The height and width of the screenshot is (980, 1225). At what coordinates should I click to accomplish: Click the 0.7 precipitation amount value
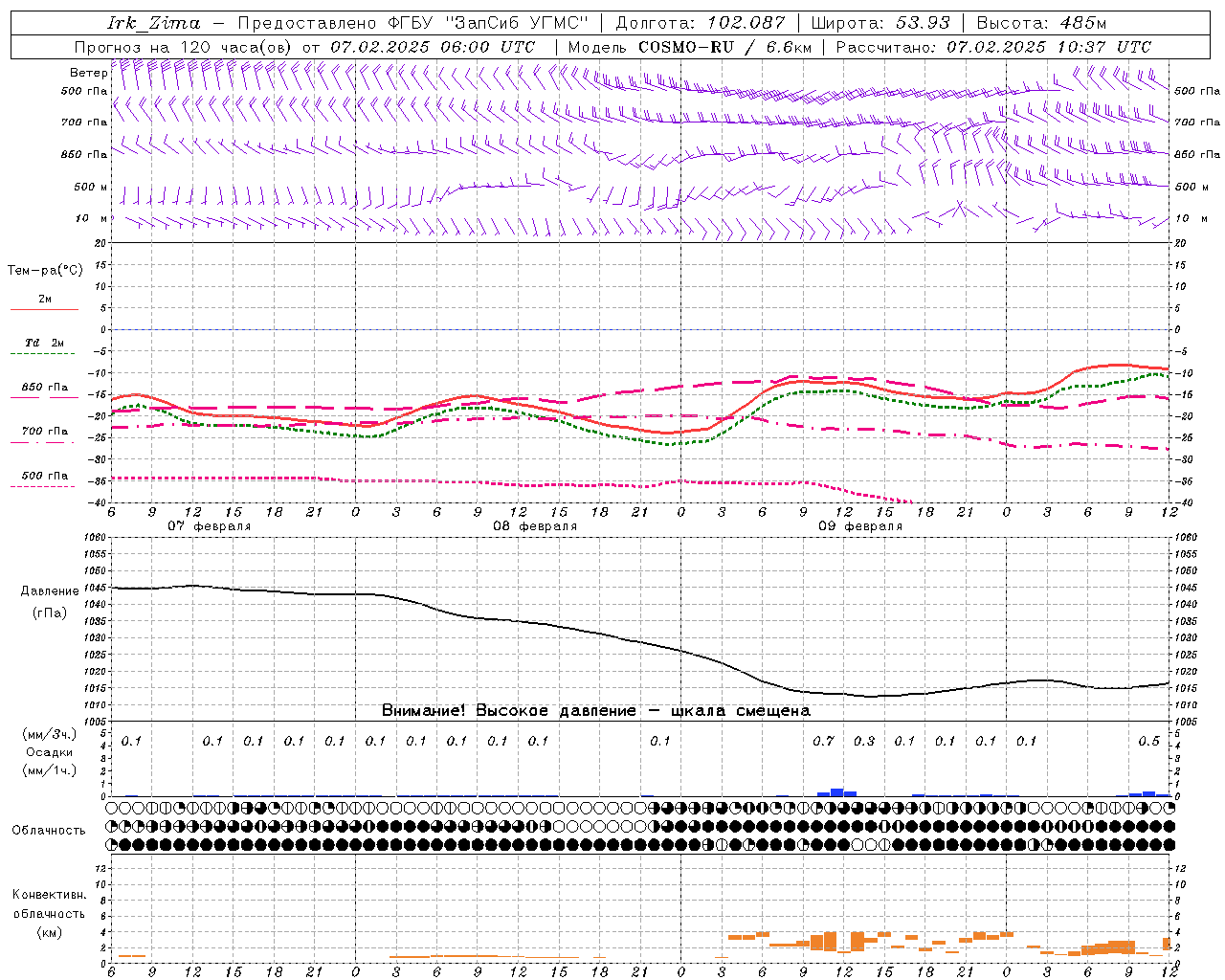click(x=823, y=742)
